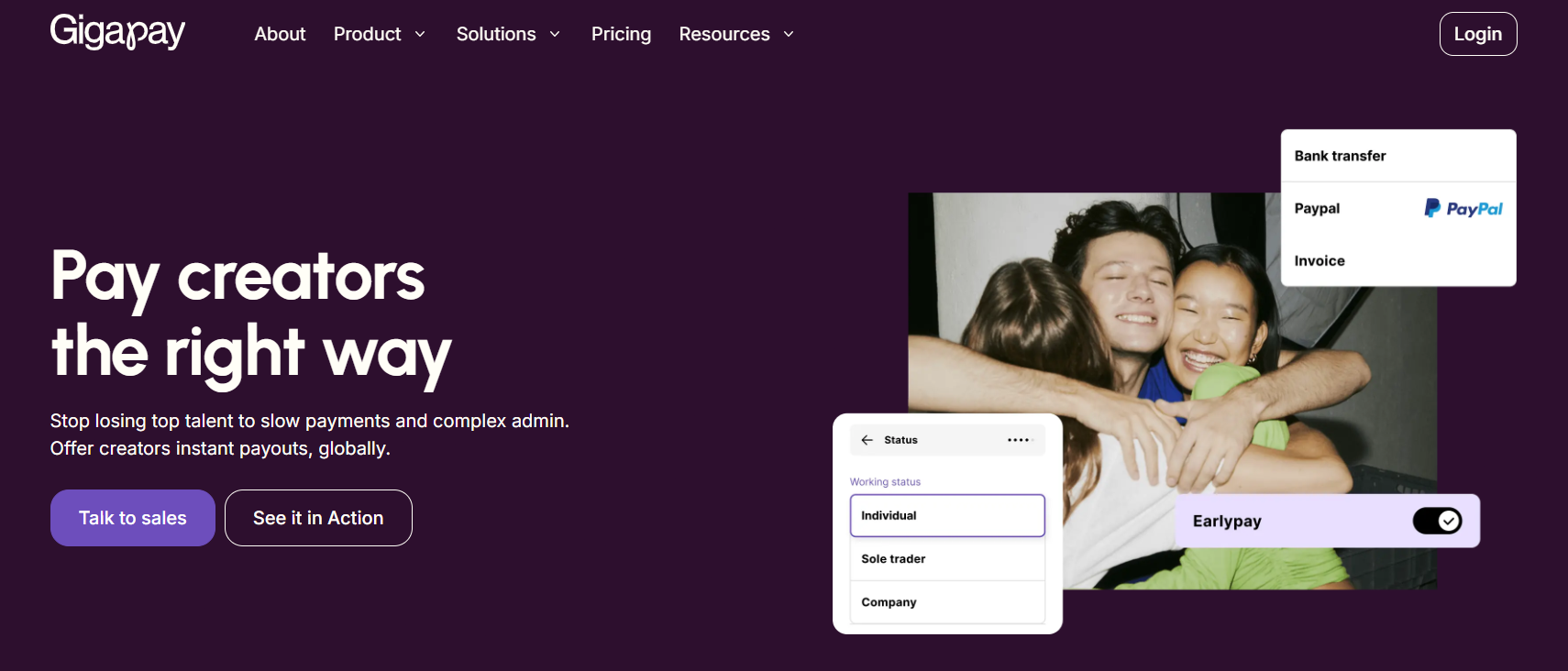Expand the Resources dropdown chevron

(789, 34)
